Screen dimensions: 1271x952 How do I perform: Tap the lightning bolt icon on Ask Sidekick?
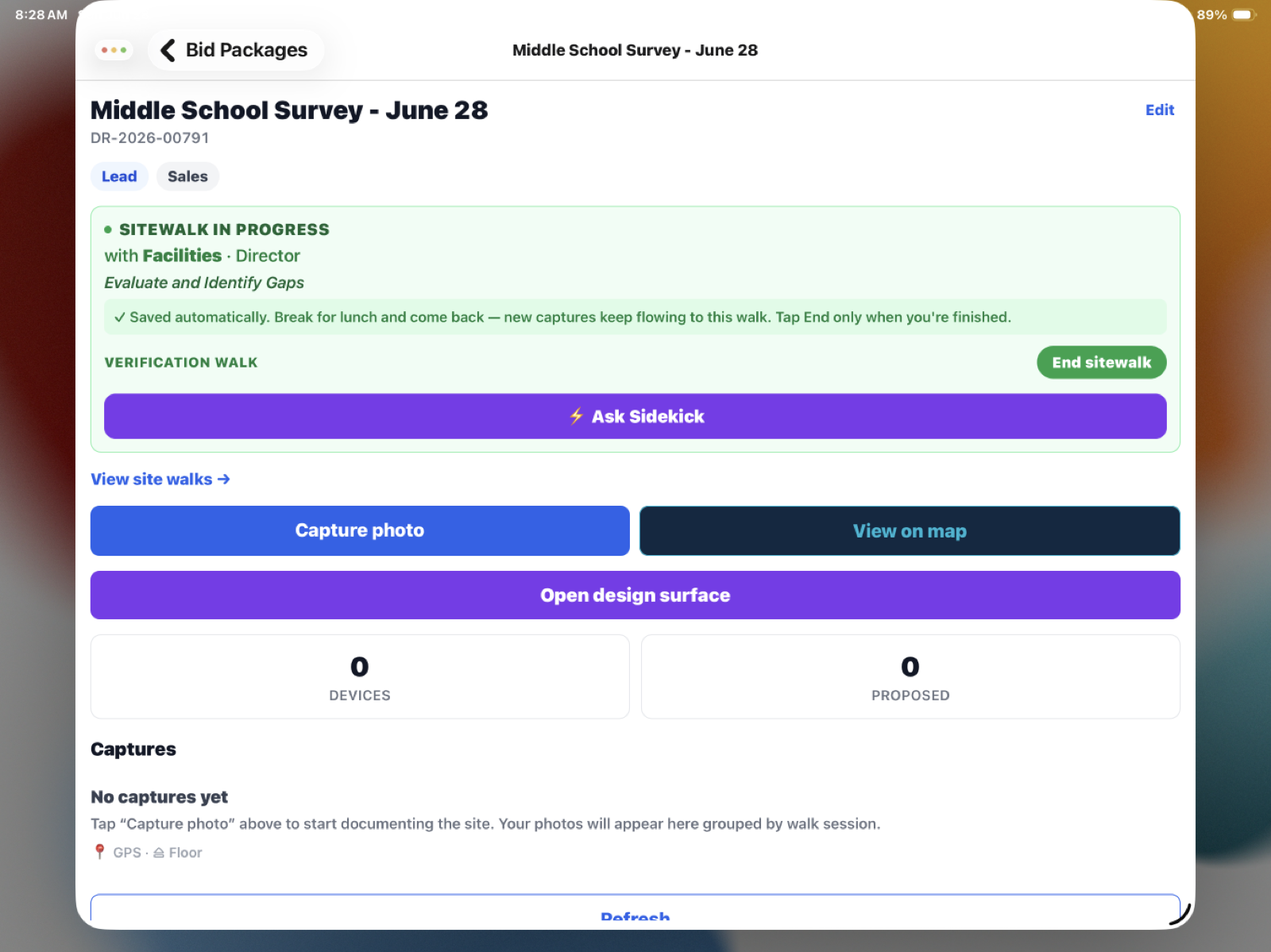pyautogui.click(x=577, y=416)
